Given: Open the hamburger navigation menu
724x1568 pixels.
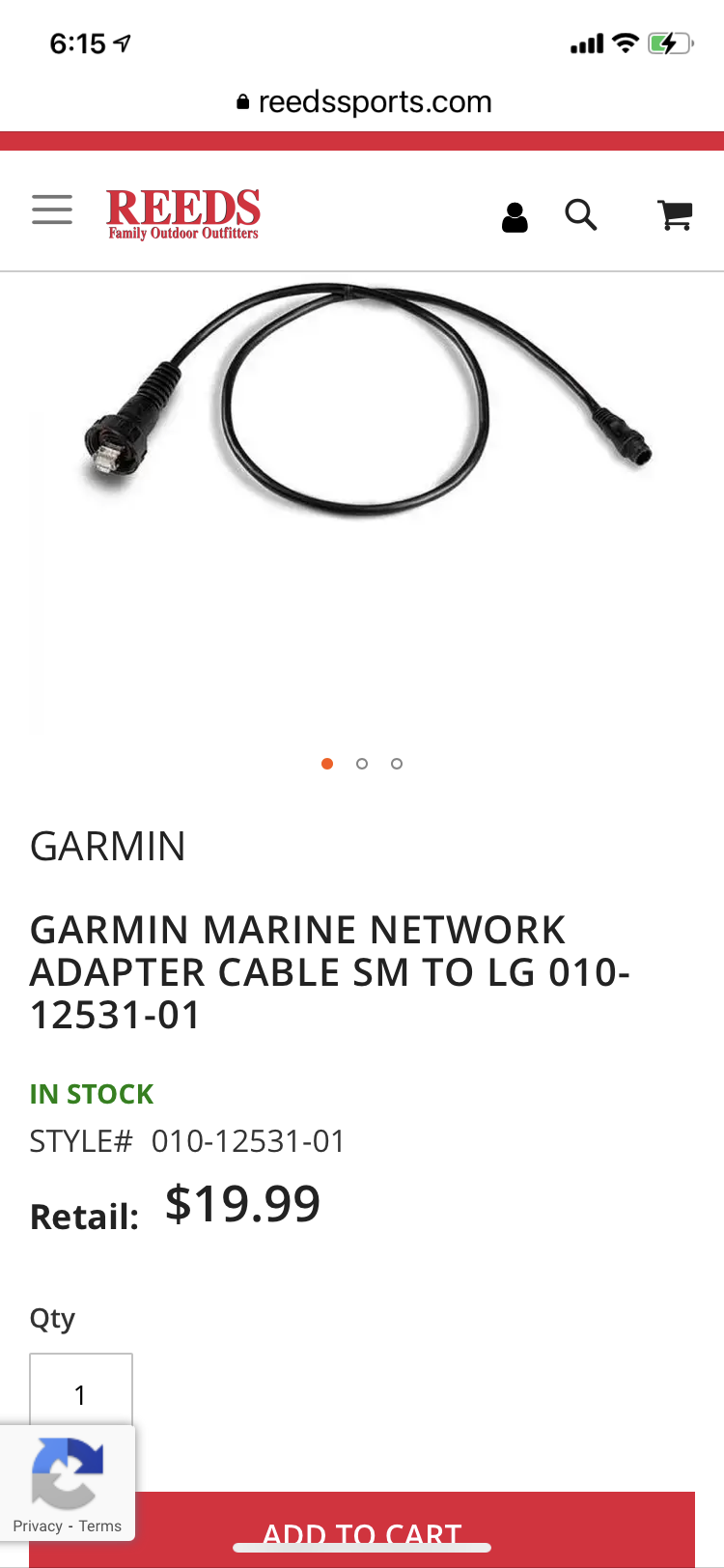Looking at the screenshot, I should [x=52, y=210].
